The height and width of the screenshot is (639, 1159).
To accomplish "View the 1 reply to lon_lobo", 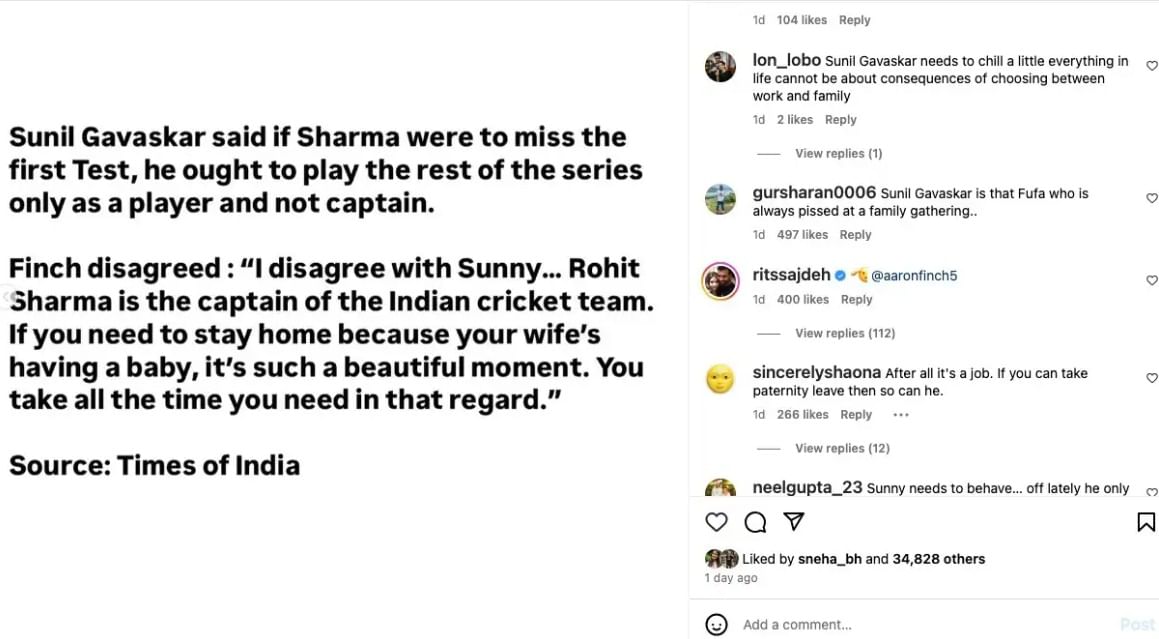I will [x=838, y=153].
